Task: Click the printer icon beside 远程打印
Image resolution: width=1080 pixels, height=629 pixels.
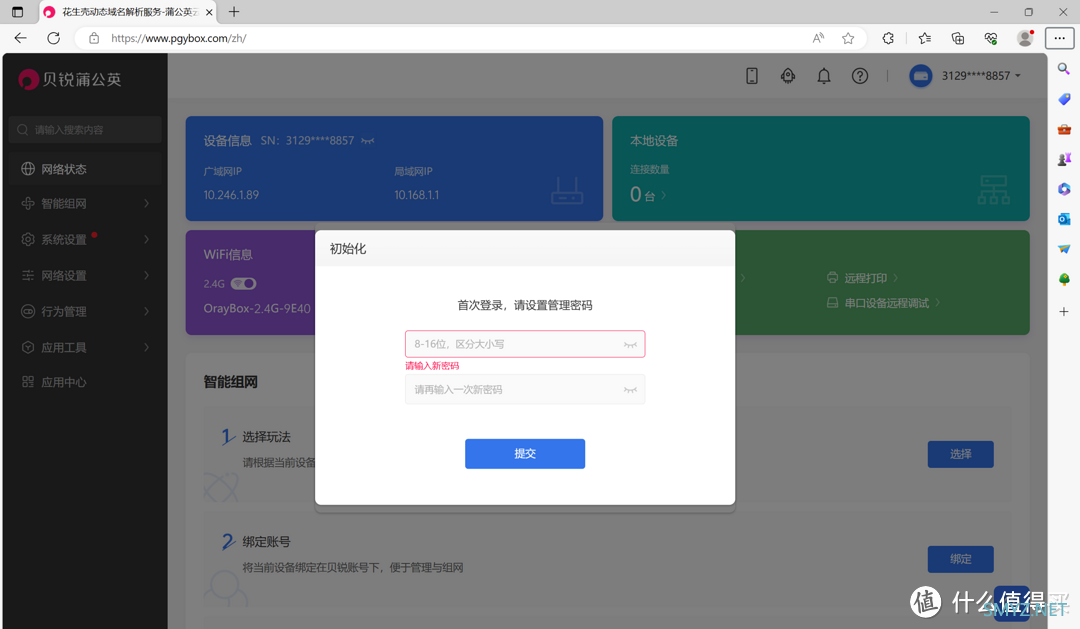Action: pos(833,278)
